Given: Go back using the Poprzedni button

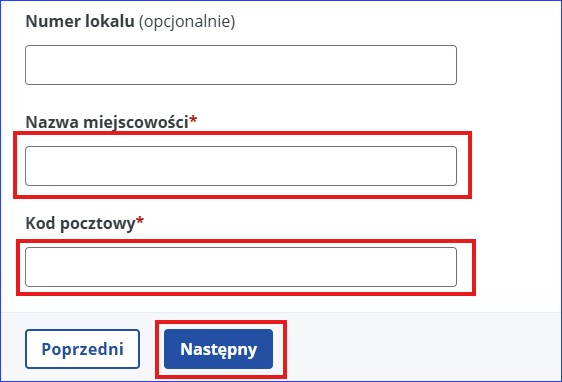Looking at the screenshot, I should coord(82,349).
